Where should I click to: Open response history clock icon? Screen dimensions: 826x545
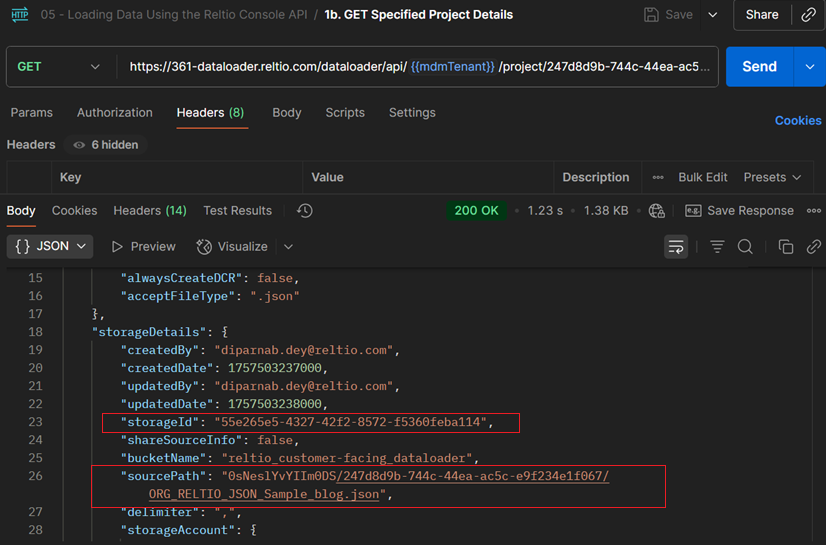click(x=305, y=211)
